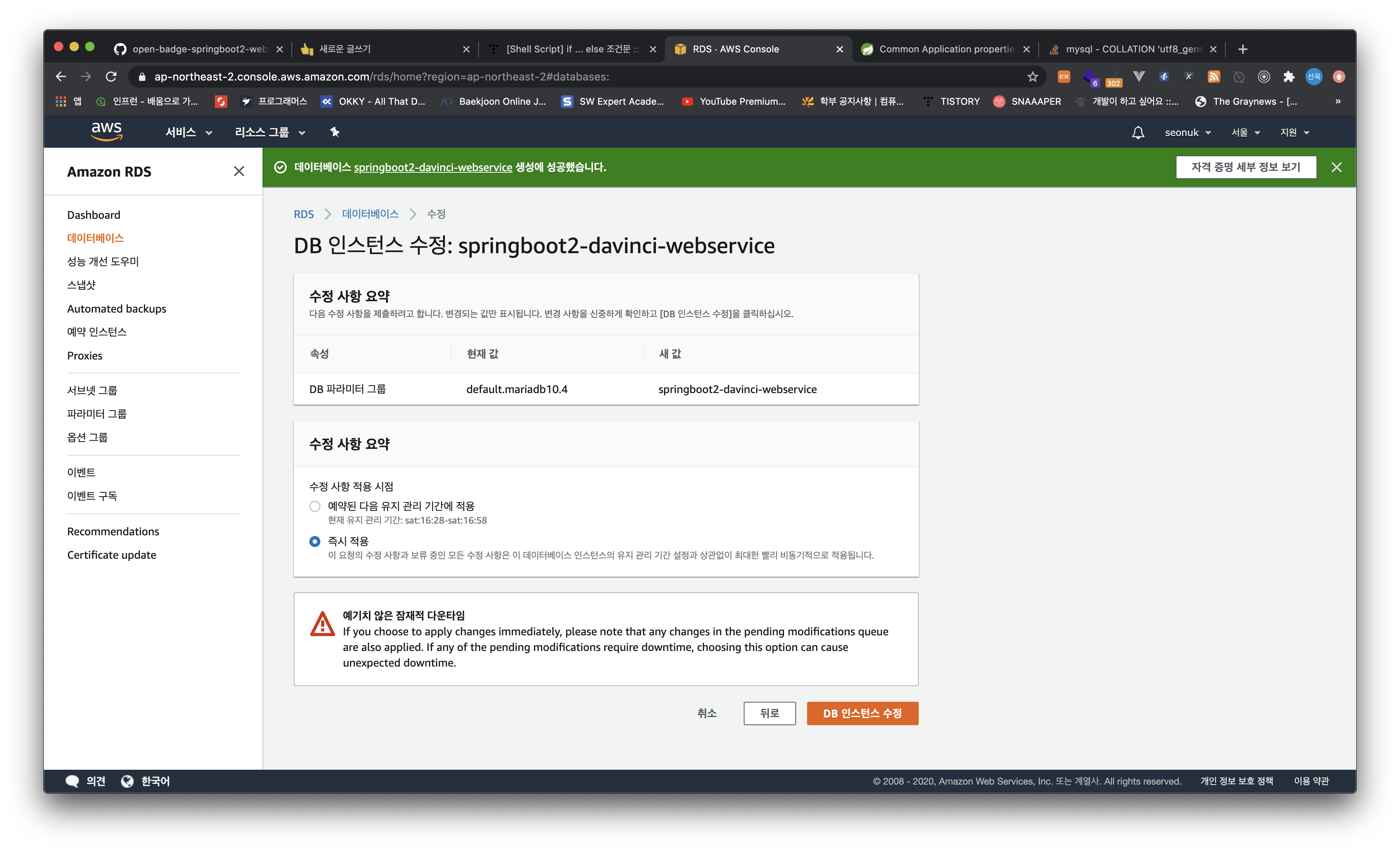Viewport: 1400px width, 851px height.
Task: Select the 즉시 적용 radio button
Action: pyautogui.click(x=315, y=541)
